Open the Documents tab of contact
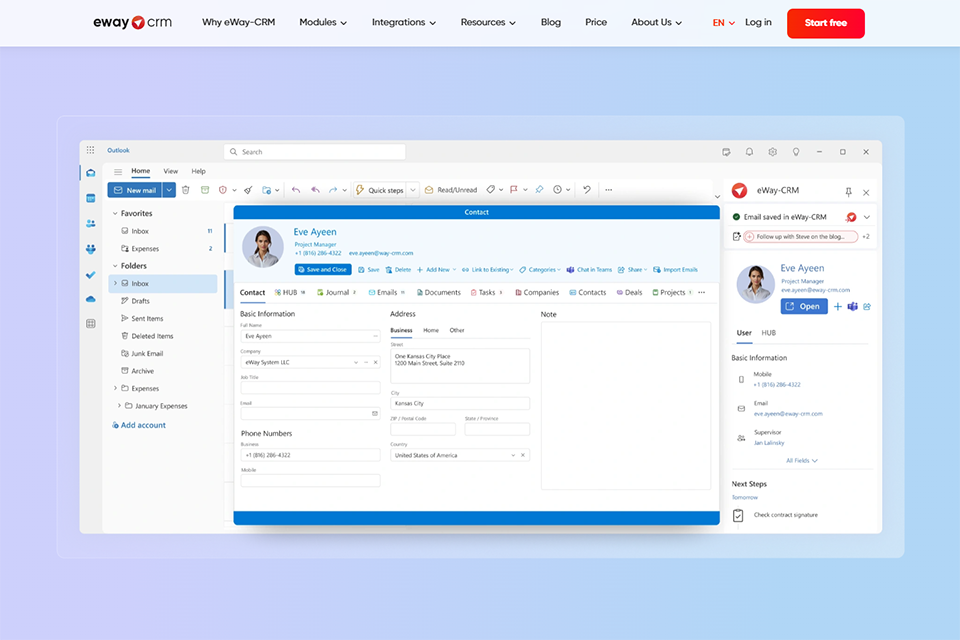 (x=438, y=293)
